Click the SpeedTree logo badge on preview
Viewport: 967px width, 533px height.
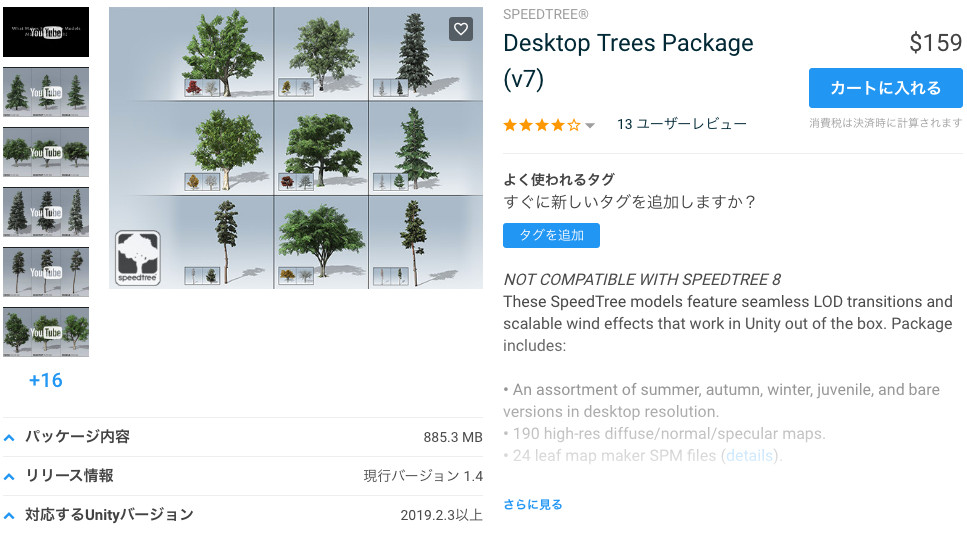coord(138,258)
